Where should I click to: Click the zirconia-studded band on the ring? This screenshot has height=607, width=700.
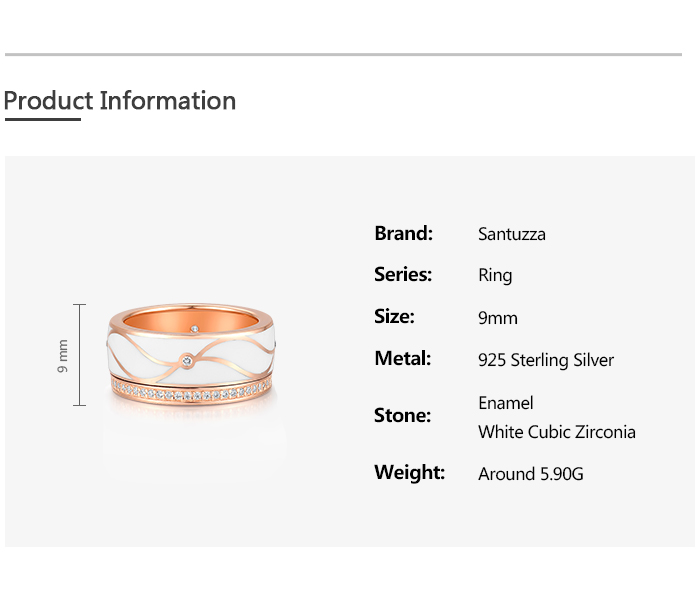(189, 393)
